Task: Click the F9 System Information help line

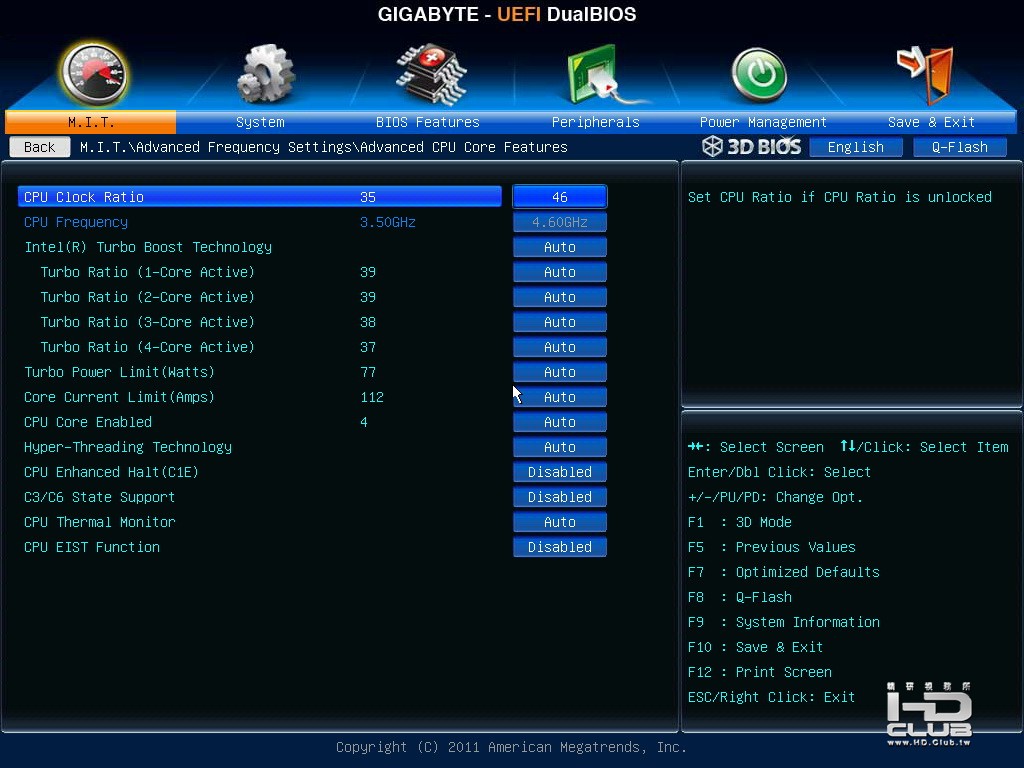Action: click(784, 622)
